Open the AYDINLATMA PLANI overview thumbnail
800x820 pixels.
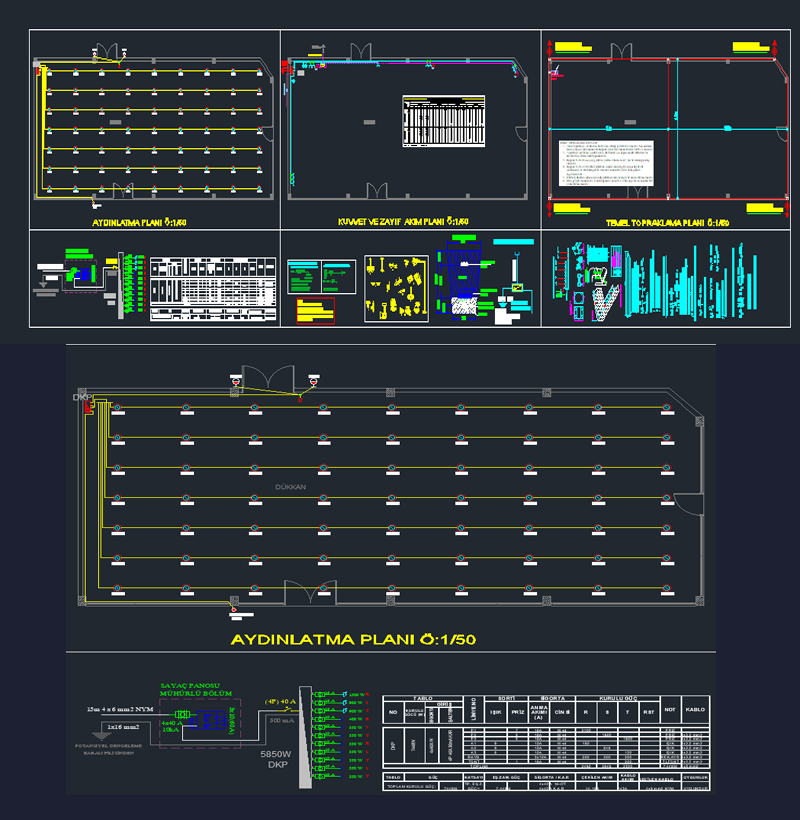[x=154, y=130]
